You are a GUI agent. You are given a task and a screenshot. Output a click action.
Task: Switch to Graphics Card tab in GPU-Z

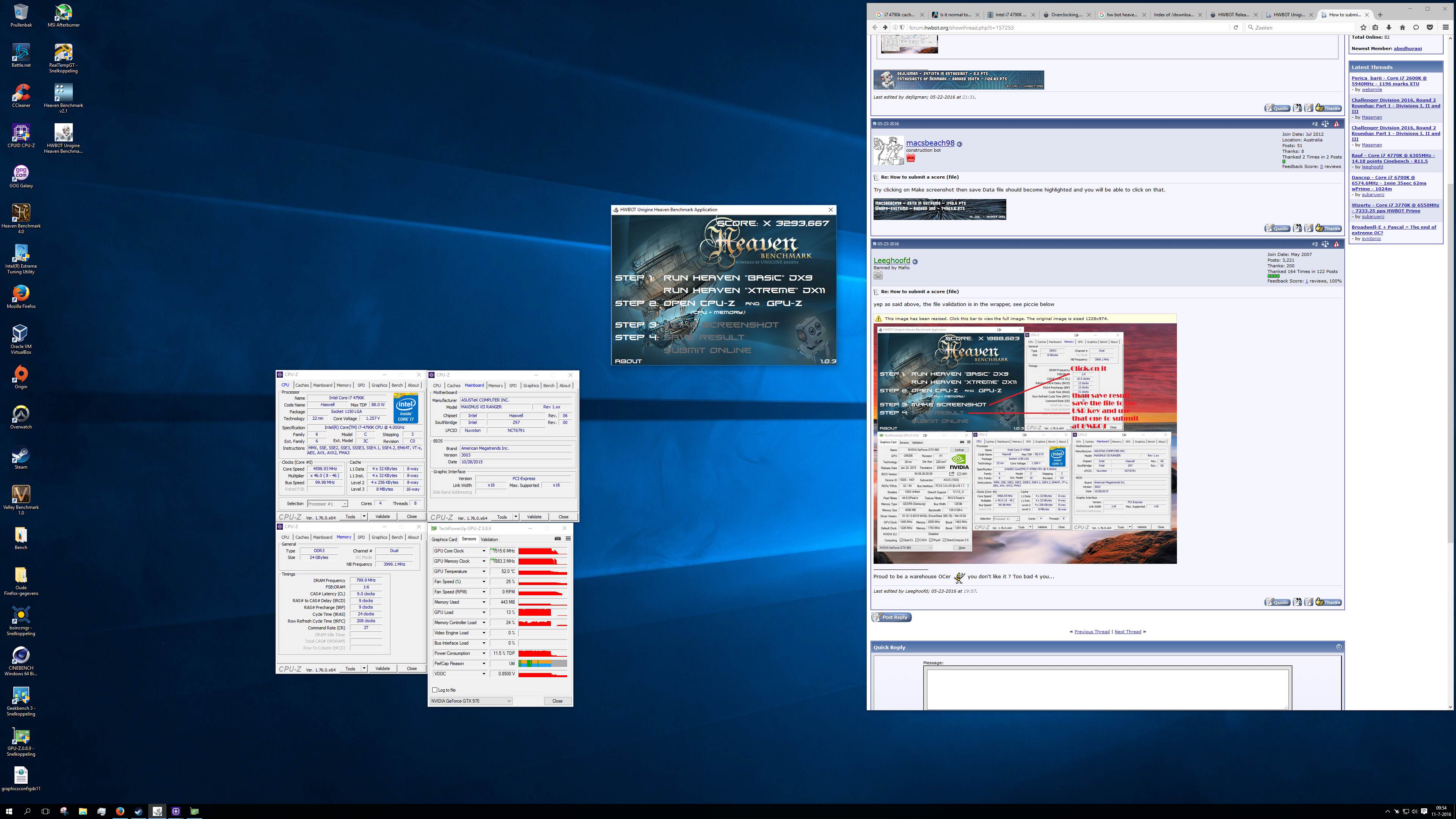pos(444,539)
